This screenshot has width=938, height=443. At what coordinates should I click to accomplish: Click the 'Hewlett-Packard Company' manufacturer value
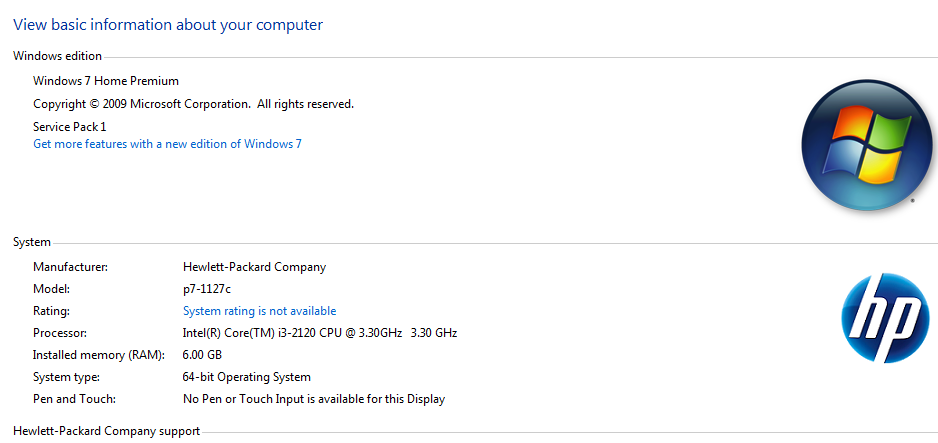[254, 267]
